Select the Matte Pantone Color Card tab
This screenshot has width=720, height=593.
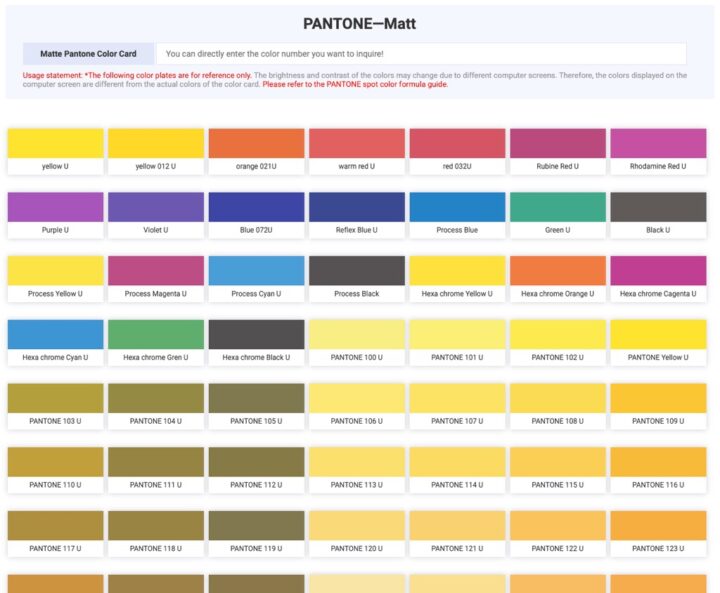pyautogui.click(x=89, y=54)
